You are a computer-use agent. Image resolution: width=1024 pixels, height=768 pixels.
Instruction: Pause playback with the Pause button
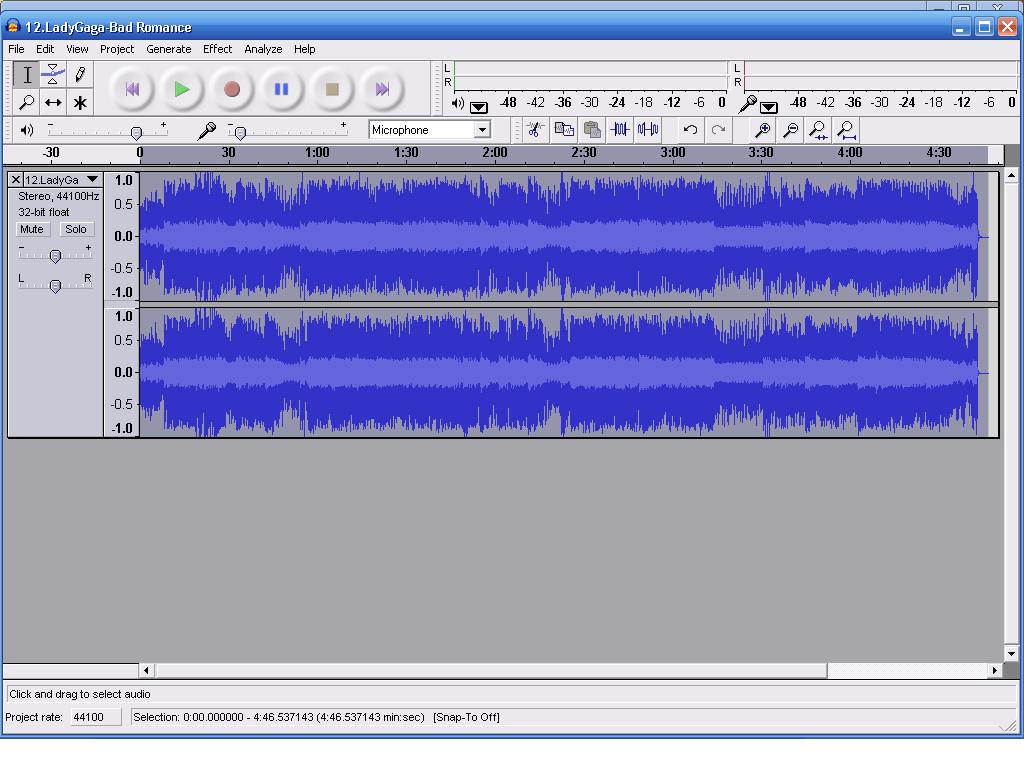pos(281,89)
